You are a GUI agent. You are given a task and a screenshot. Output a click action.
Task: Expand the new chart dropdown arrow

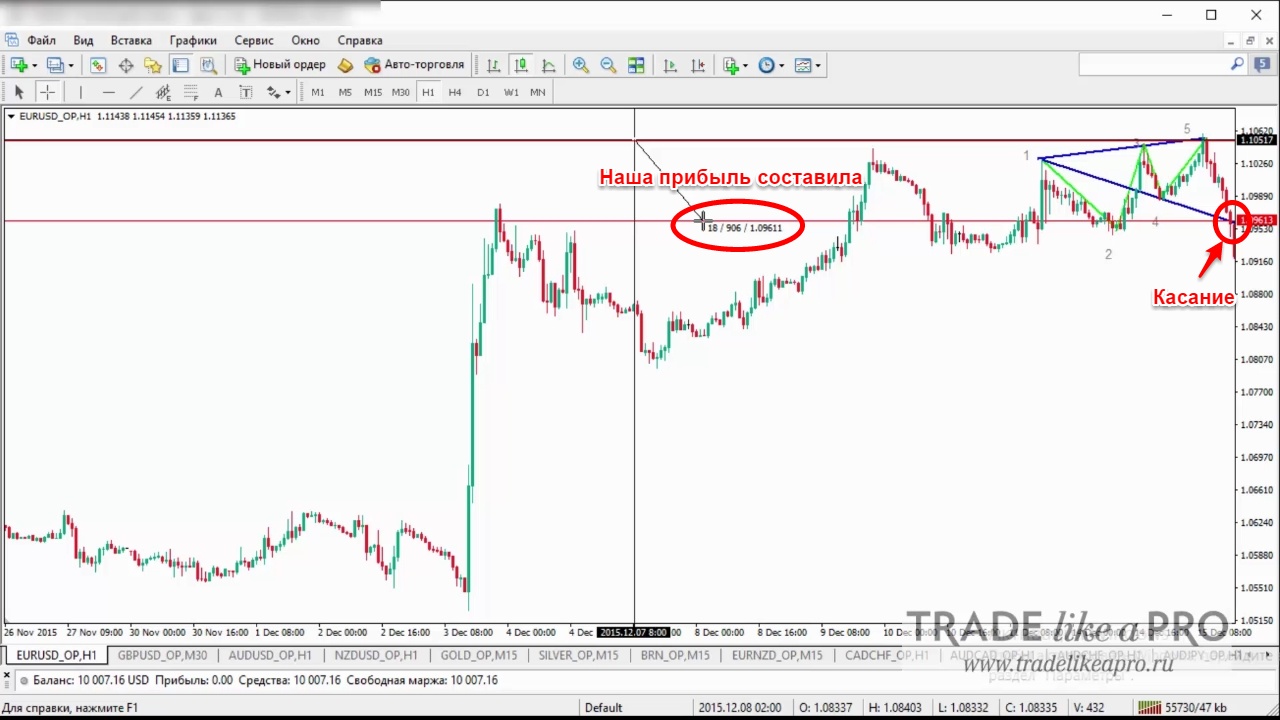coord(35,66)
